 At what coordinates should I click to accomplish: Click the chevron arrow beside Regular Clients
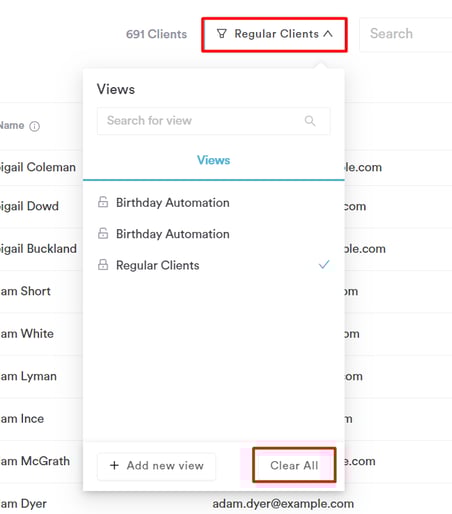pos(328,34)
